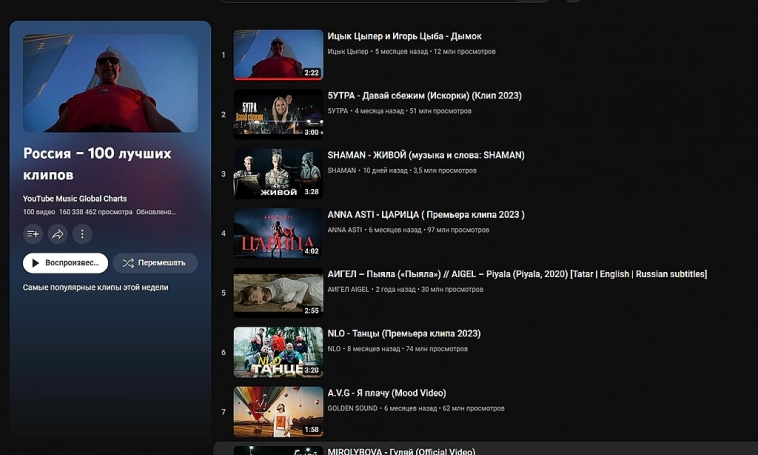Click '12 млн просмотров' under Дымок
Image resolution: width=758 pixels, height=455 pixels.
click(x=465, y=51)
